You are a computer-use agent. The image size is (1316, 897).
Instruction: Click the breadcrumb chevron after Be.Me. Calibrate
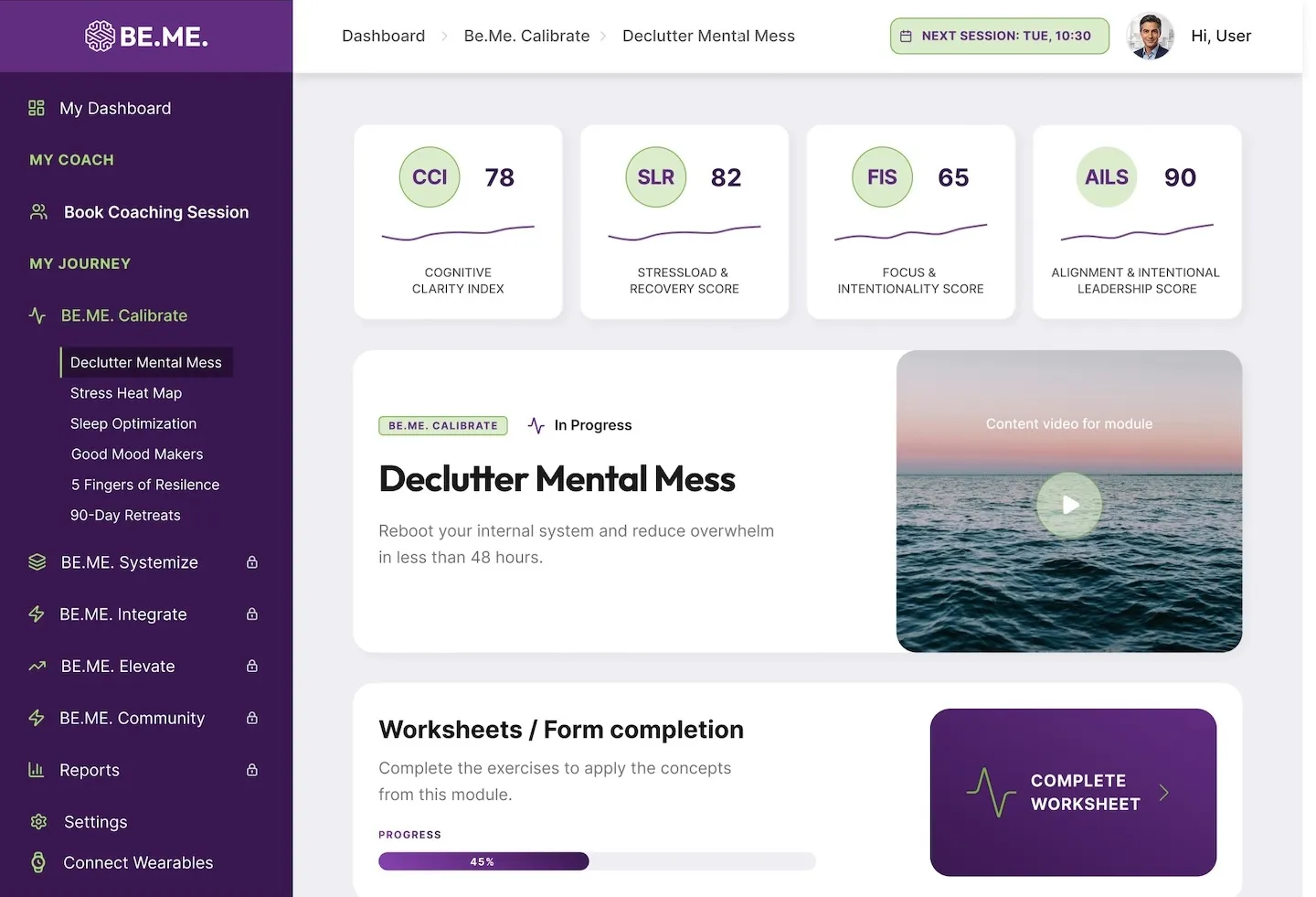tap(603, 37)
